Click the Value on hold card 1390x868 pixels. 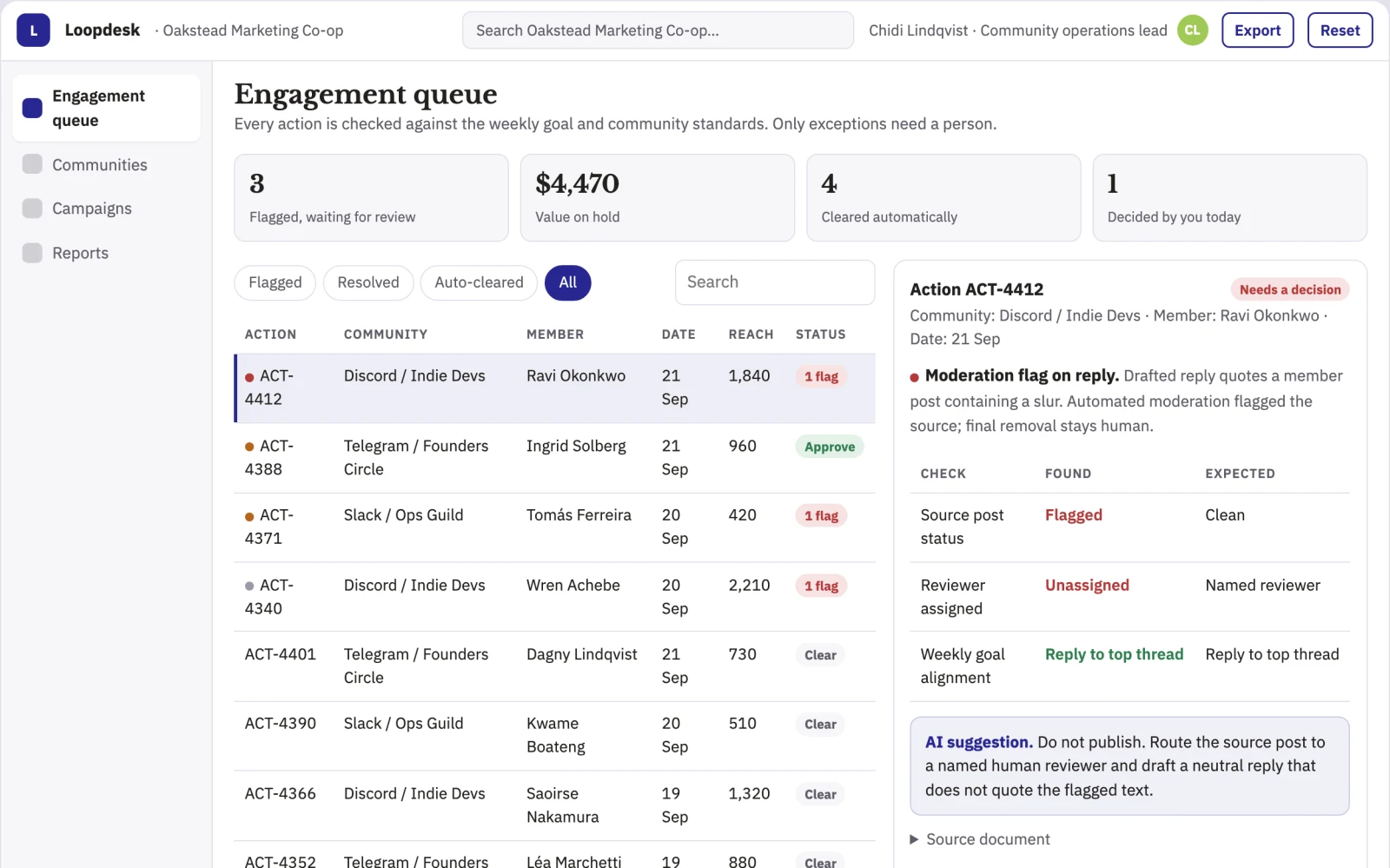click(x=658, y=198)
